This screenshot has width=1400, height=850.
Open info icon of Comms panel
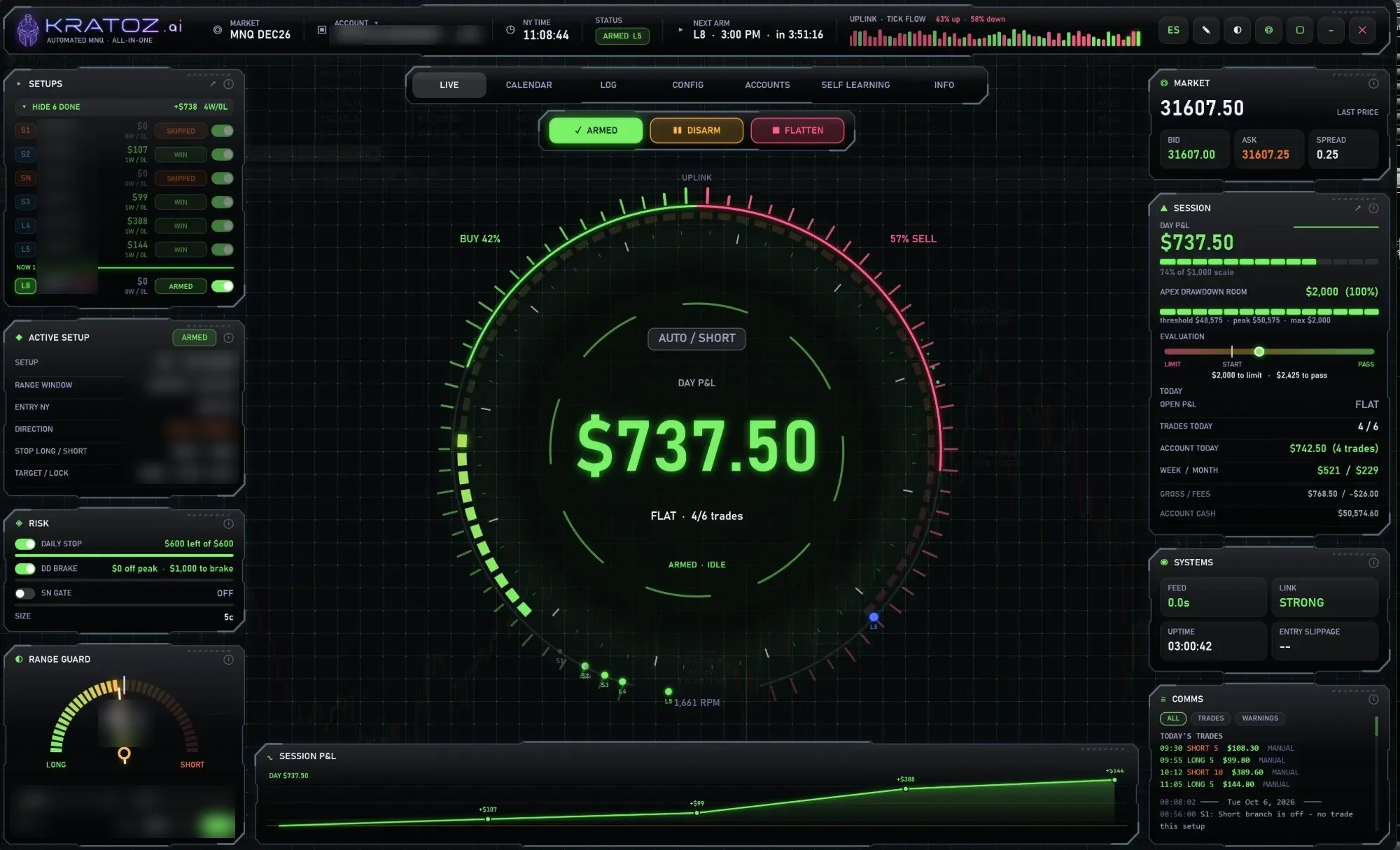click(1373, 699)
